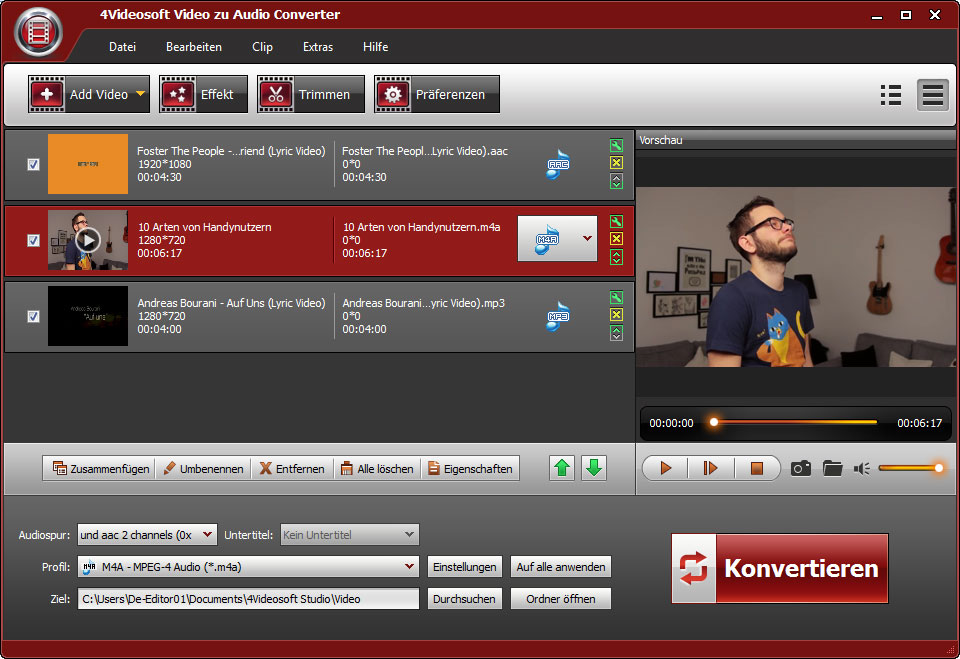Click output name 'Foster The Peopl...Lyric Video).aac'
The image size is (960, 659).
point(425,151)
